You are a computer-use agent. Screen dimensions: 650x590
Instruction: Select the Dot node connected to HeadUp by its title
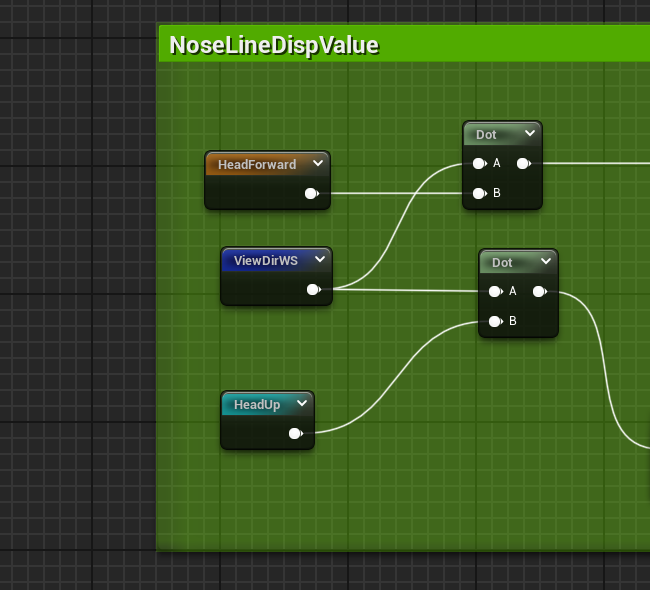click(502, 263)
